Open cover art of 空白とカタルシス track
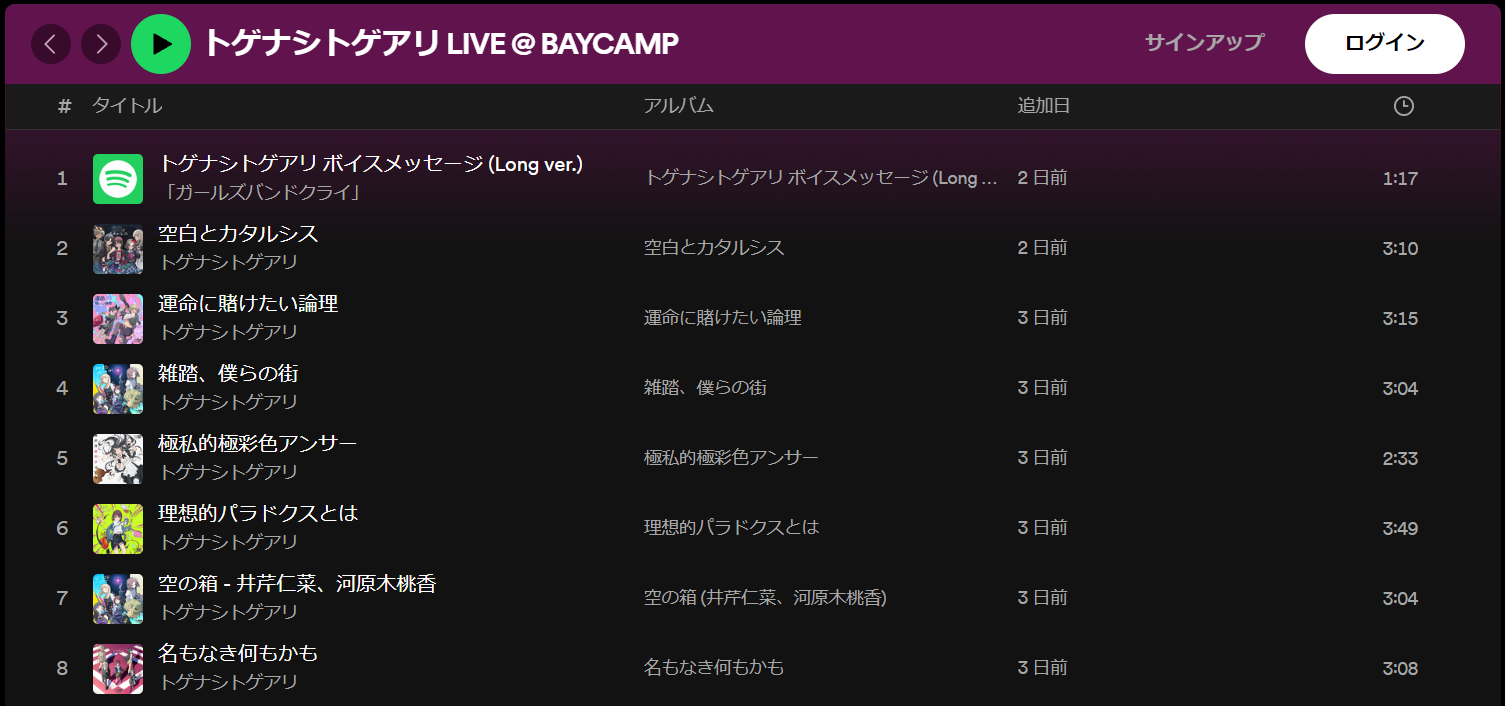This screenshot has width=1505, height=706. pyautogui.click(x=118, y=249)
